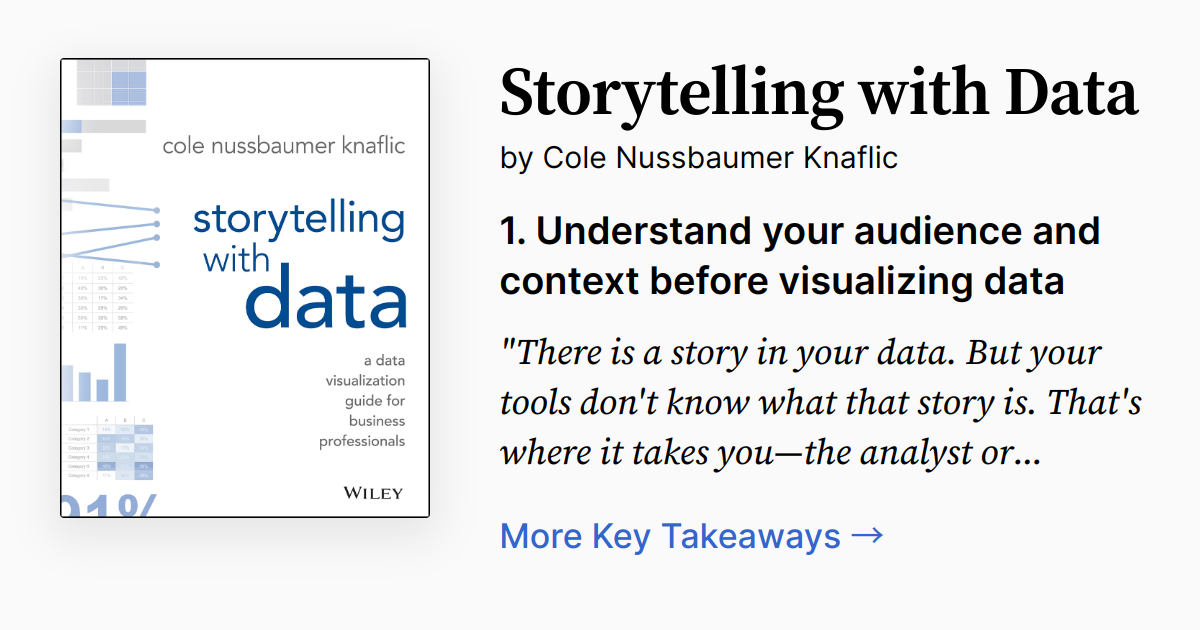This screenshot has height=630, width=1200.
Task: Click the word 'with' on the book cover
Action: (x=237, y=260)
